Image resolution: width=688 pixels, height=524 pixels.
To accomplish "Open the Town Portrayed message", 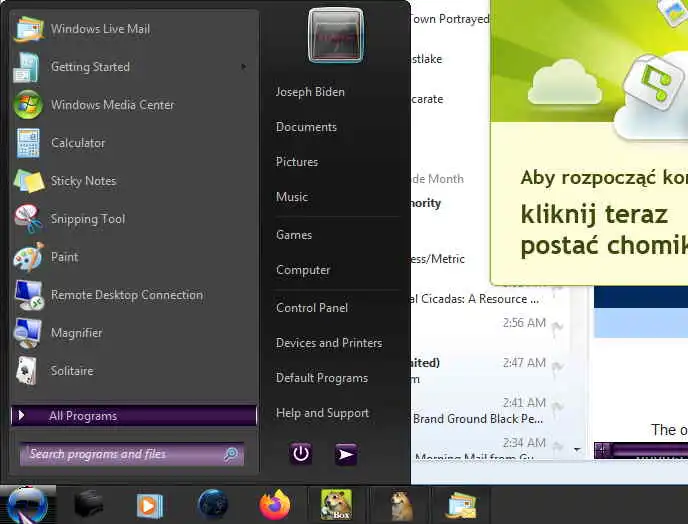I will point(451,19).
